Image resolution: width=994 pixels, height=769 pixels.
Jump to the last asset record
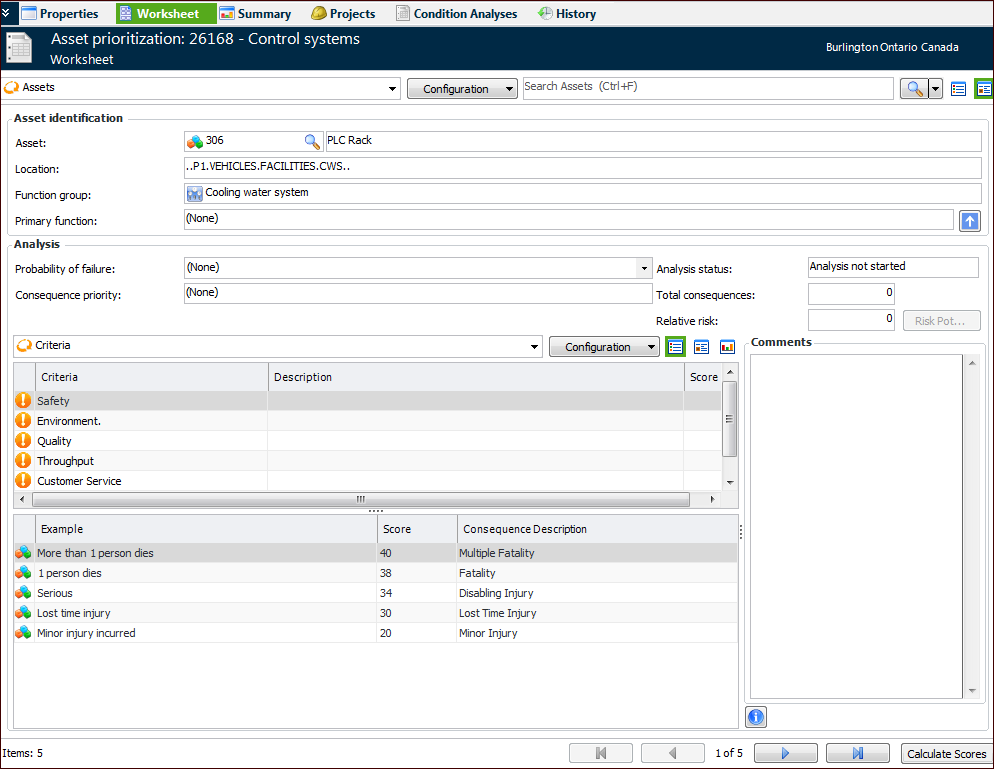click(857, 753)
